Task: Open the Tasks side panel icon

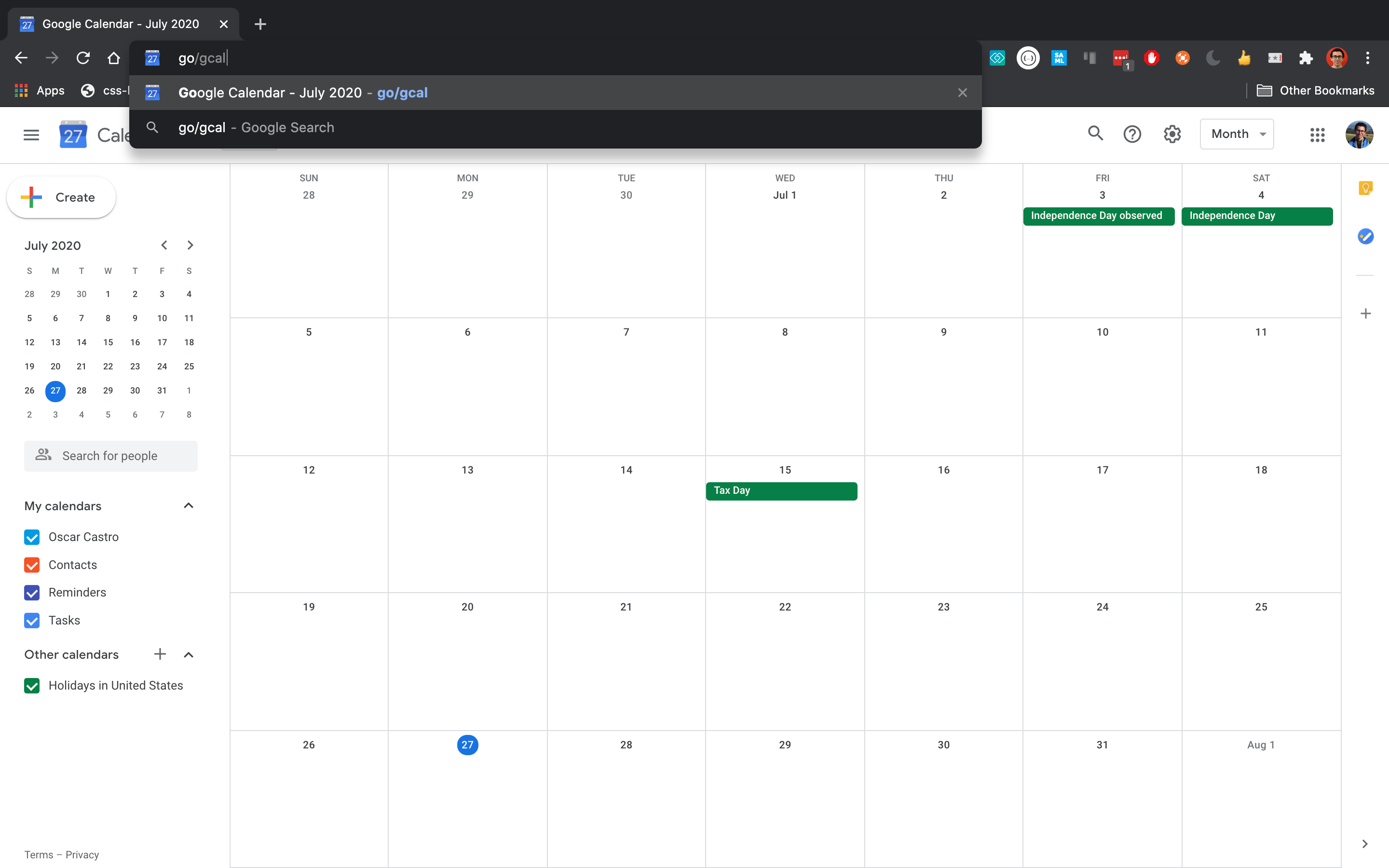Action: pyautogui.click(x=1365, y=236)
